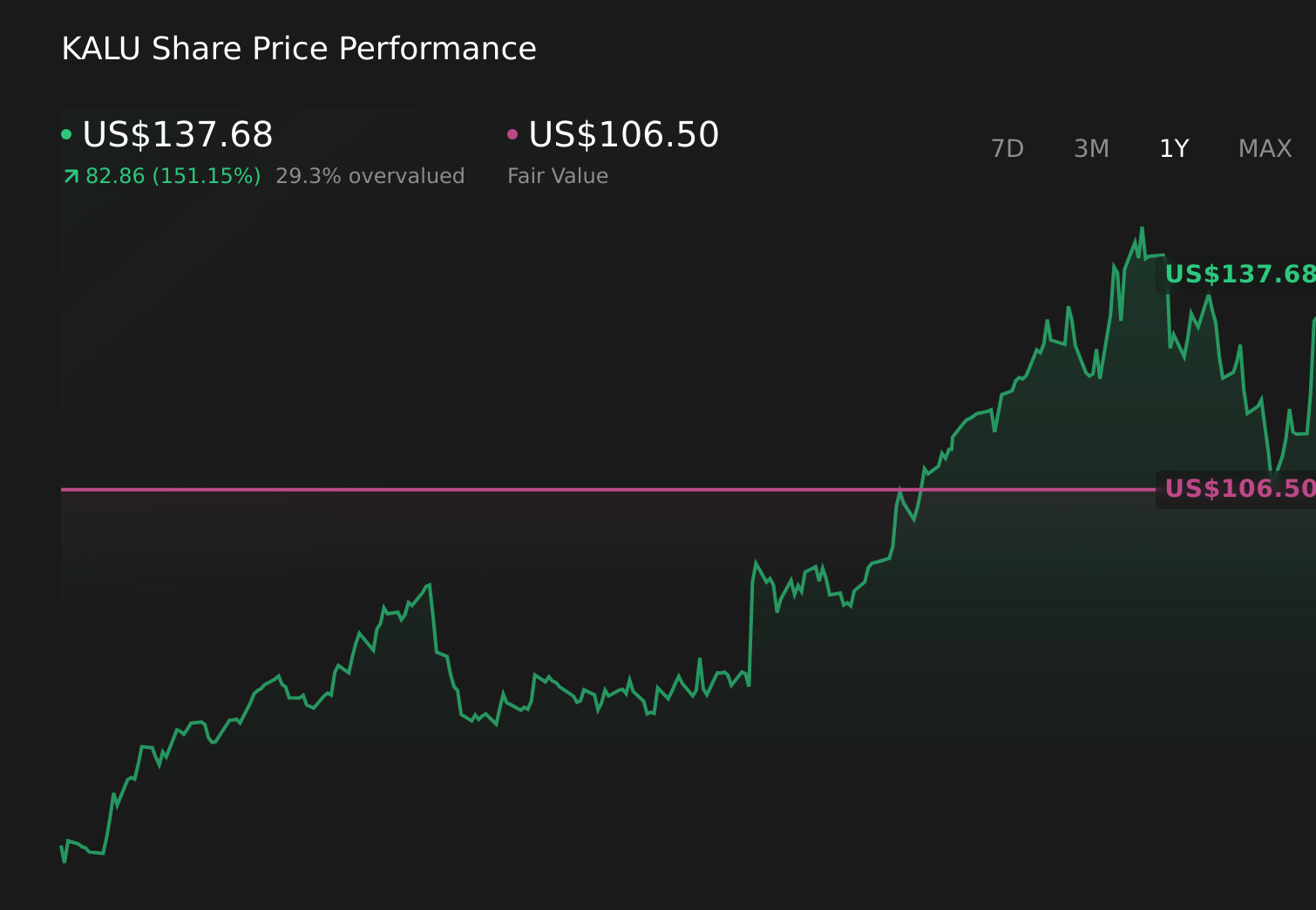This screenshot has height=910, width=1316.
Task: Click the US$106.50 fair value label on the chart
Action: coord(1238,489)
